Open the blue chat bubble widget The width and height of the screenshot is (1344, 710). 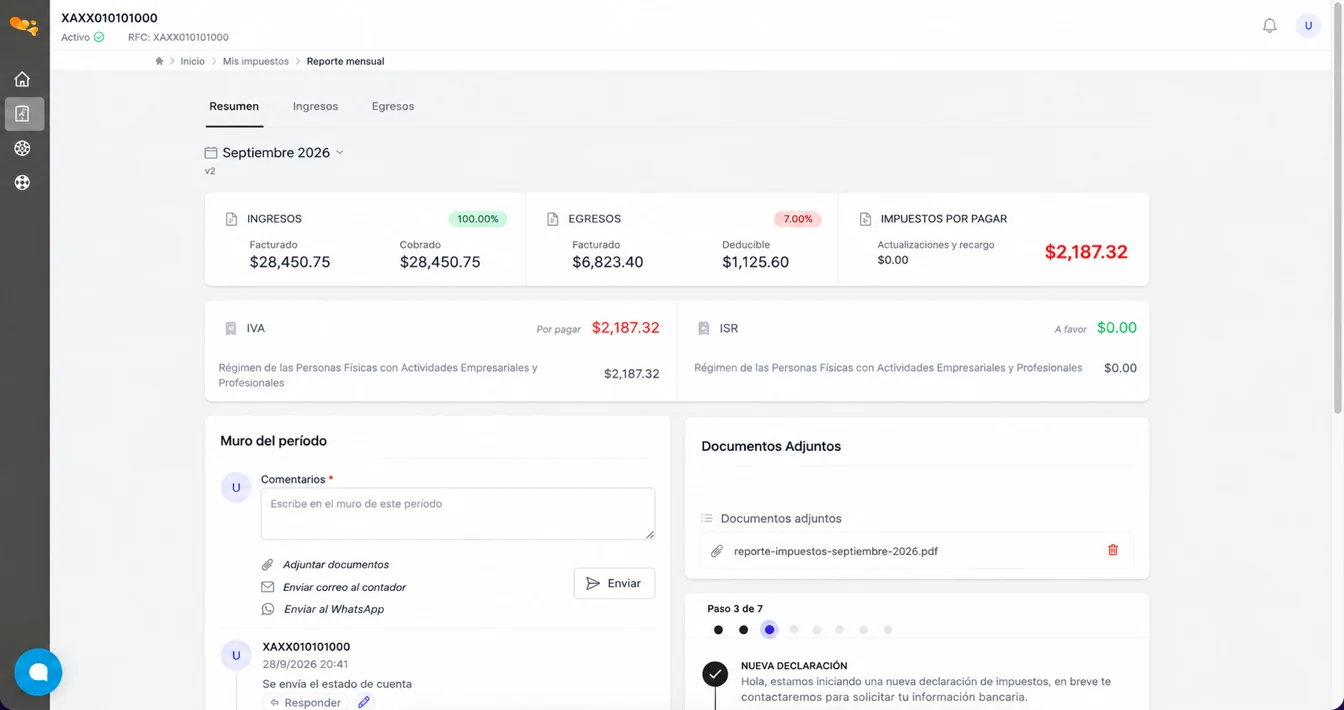38,672
